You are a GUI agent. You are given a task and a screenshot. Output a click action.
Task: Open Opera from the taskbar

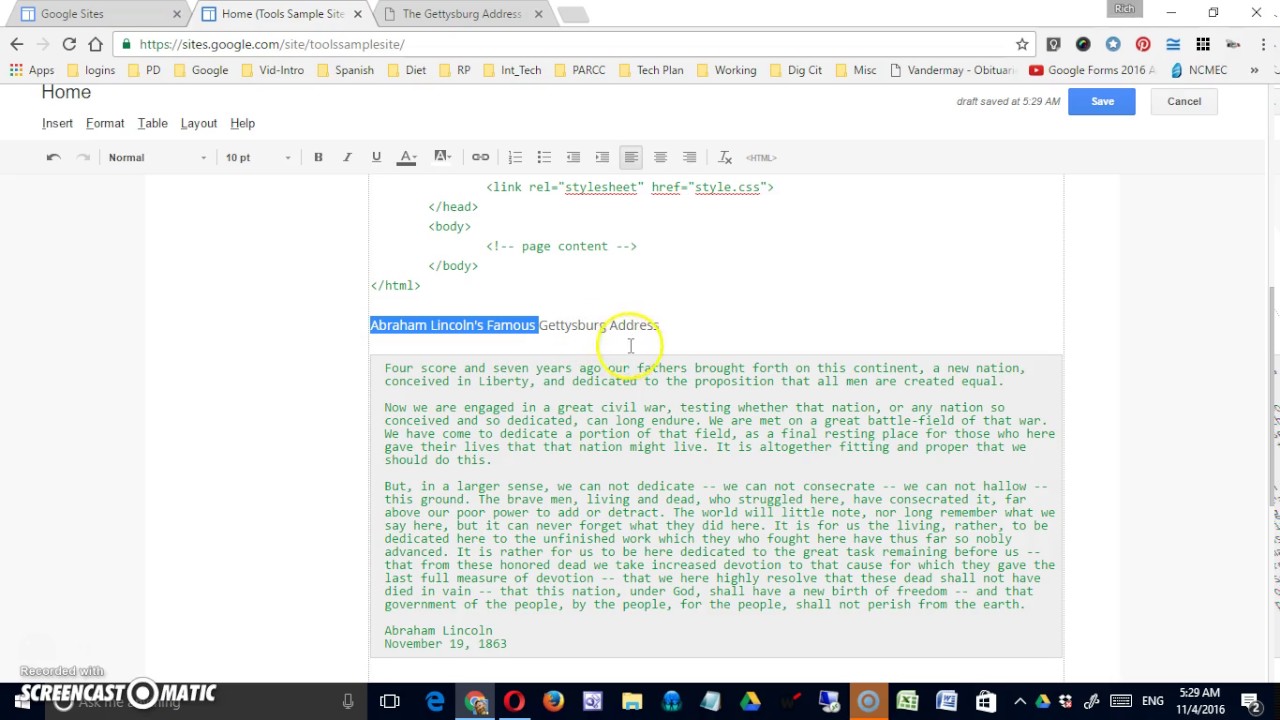pyautogui.click(x=514, y=702)
